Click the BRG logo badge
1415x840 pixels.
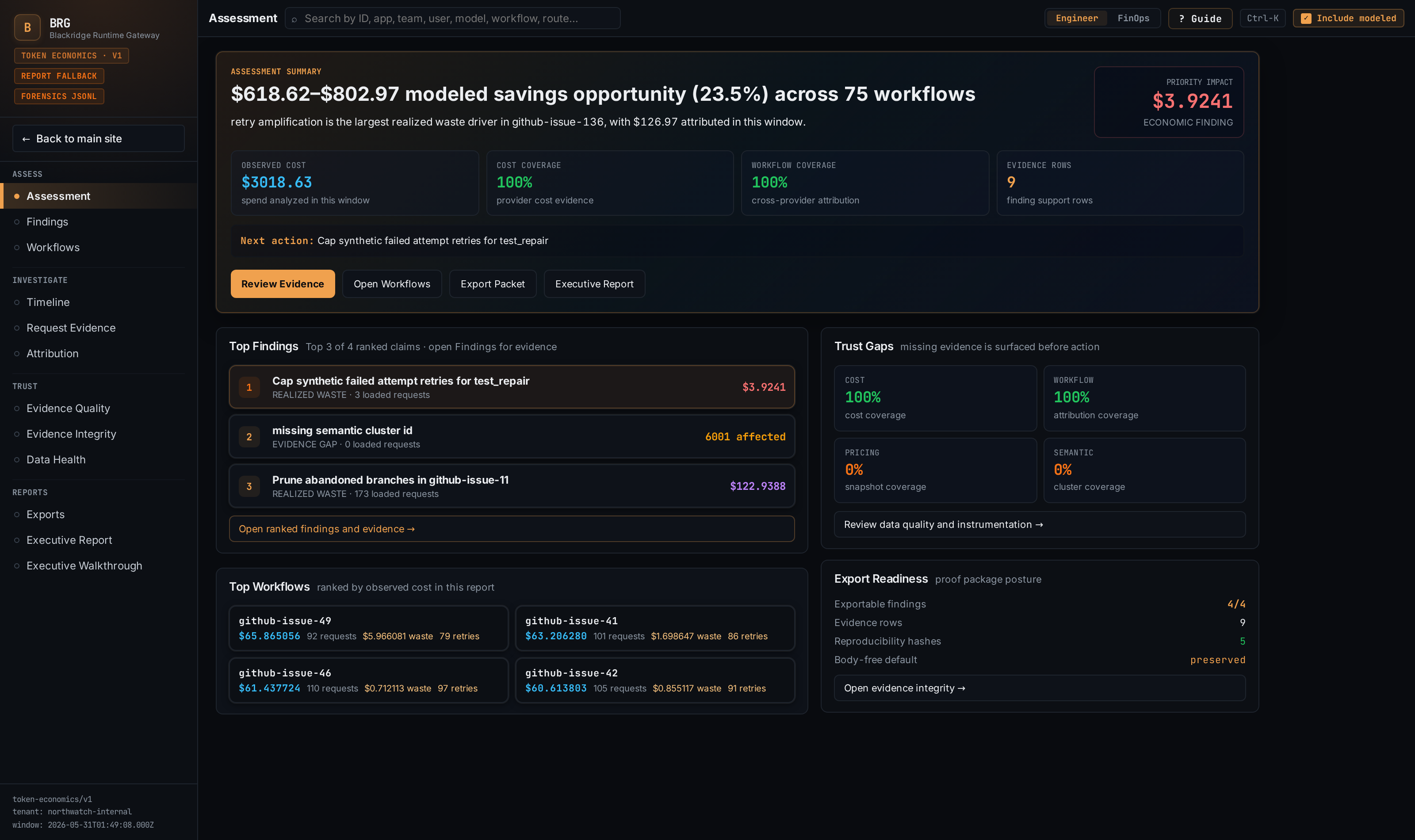pyautogui.click(x=27, y=27)
